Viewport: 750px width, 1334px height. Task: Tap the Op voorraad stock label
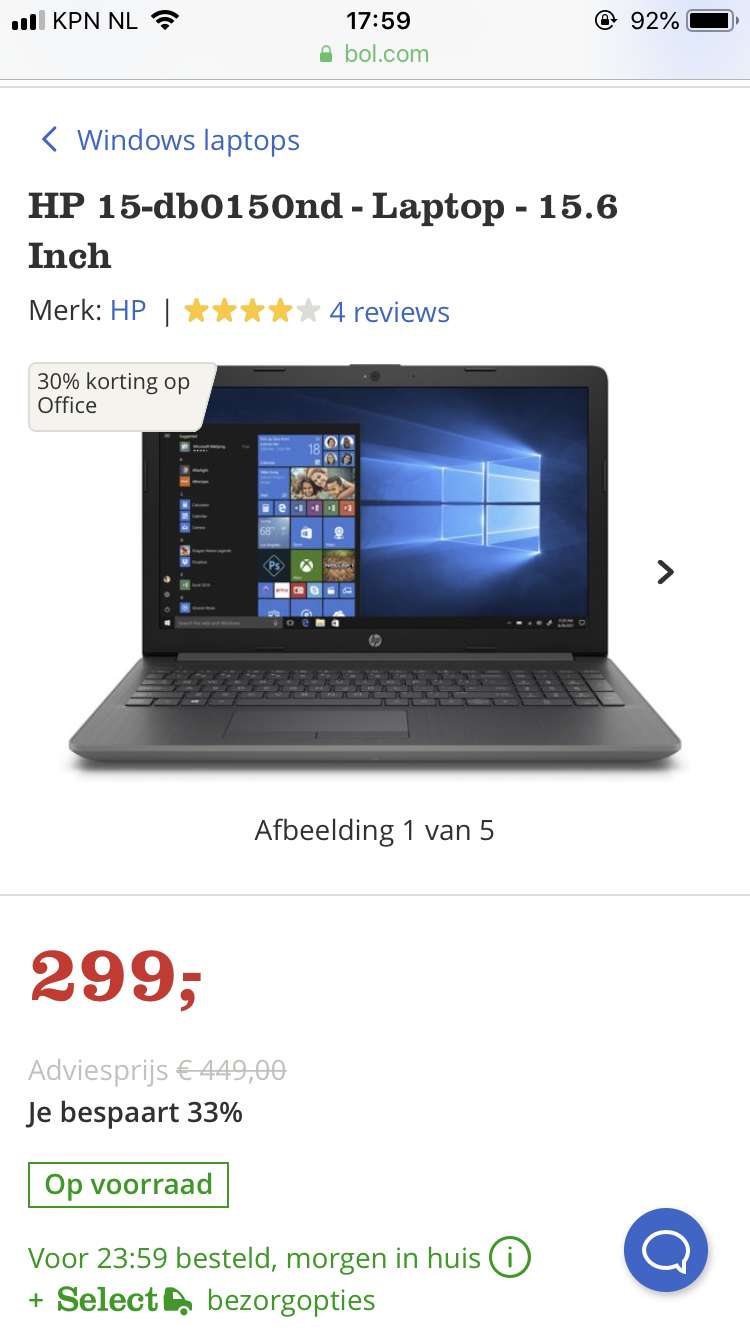pos(128,1185)
